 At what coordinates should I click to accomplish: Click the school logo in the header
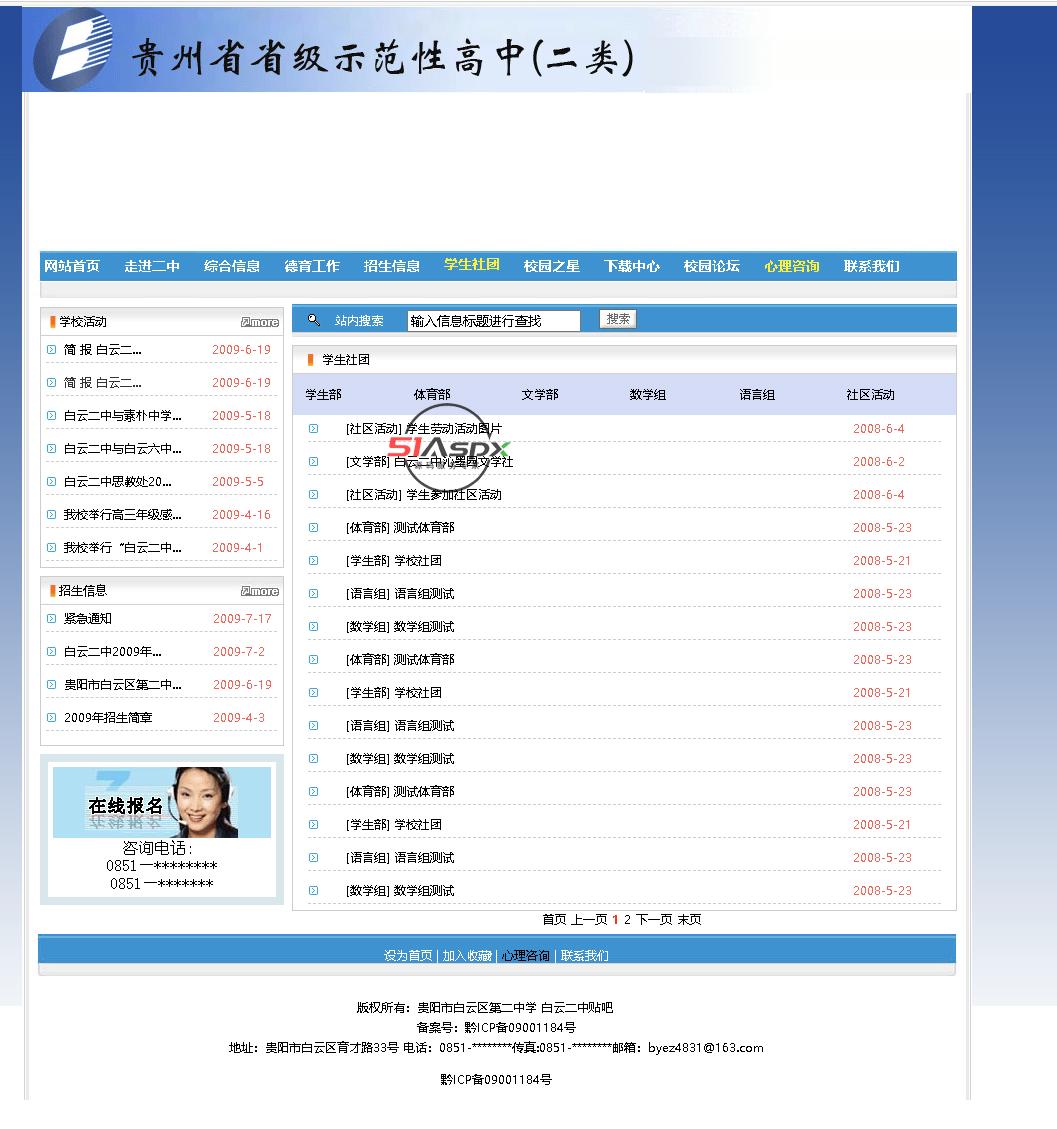74,48
